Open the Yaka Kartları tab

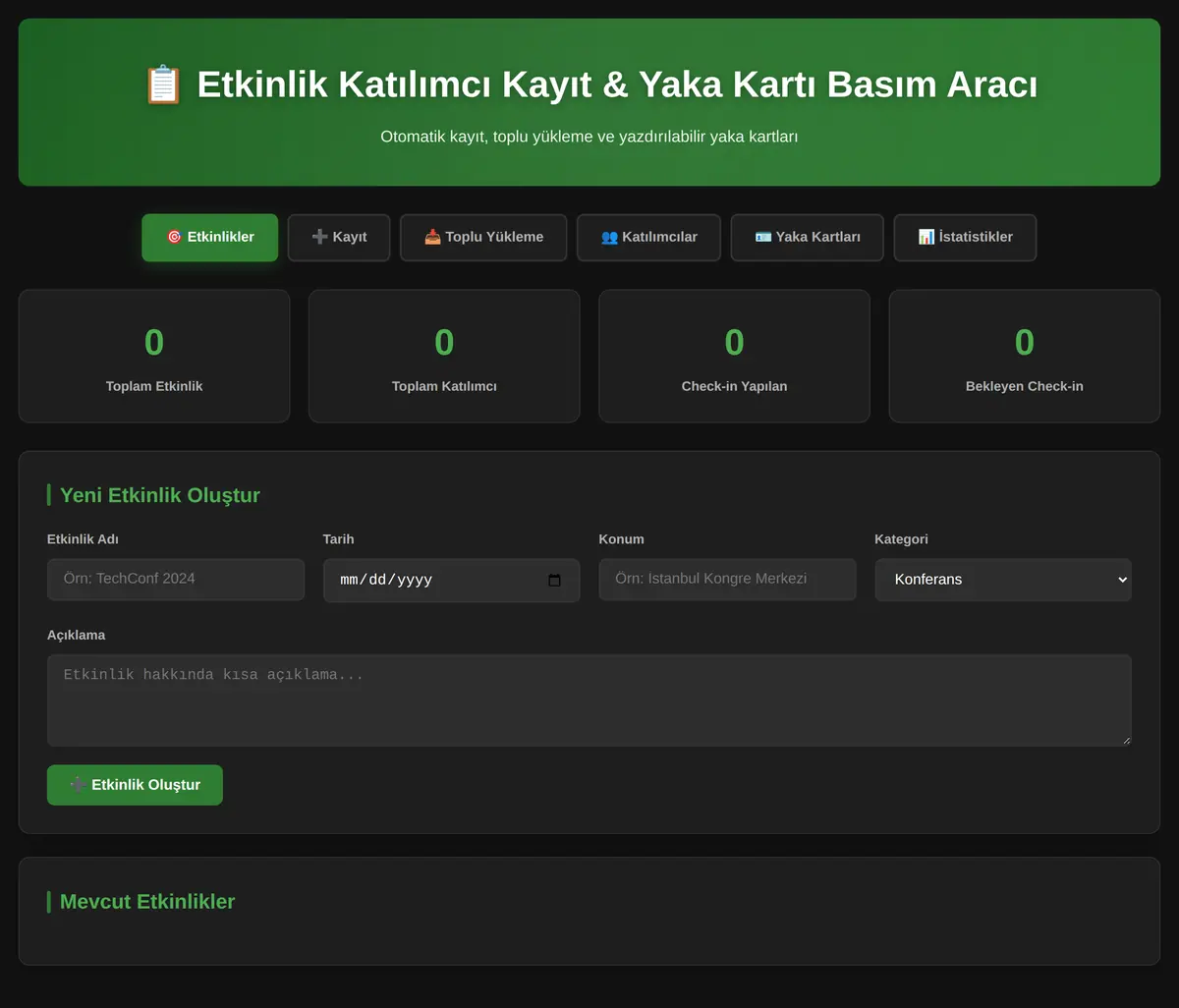pos(808,238)
